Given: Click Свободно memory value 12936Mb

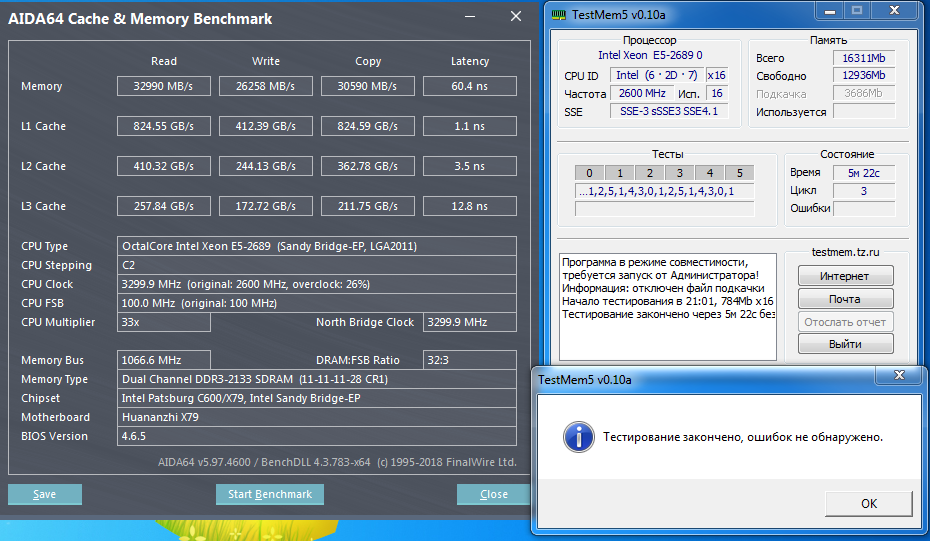Looking at the screenshot, I should click(x=864, y=75).
